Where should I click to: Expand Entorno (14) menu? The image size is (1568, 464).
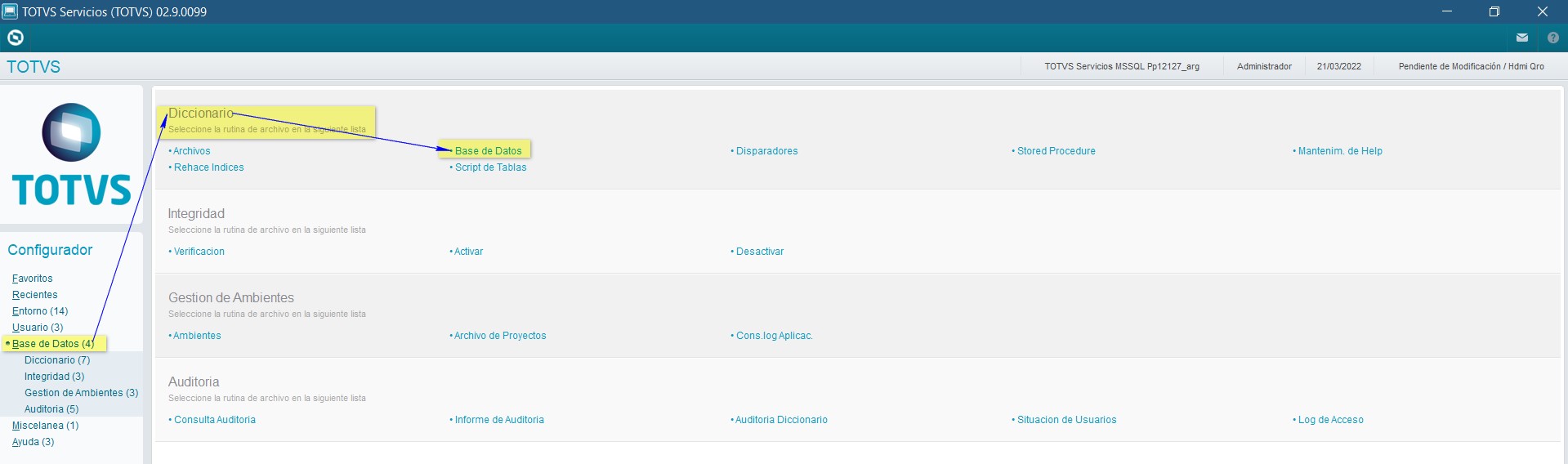(40, 311)
